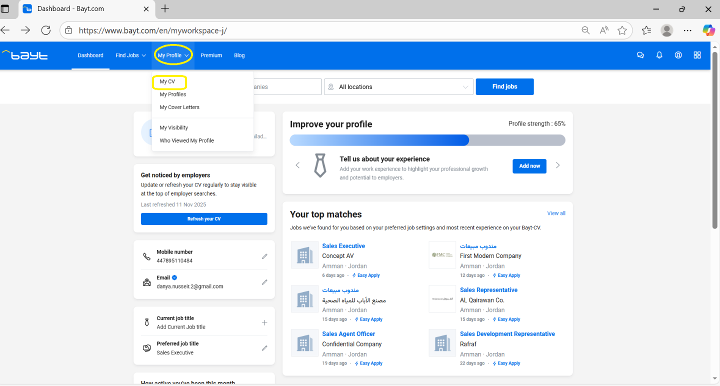Click the First Modern Company logo
Image resolution: width=720 pixels, height=386 pixels.
[x=442, y=255]
